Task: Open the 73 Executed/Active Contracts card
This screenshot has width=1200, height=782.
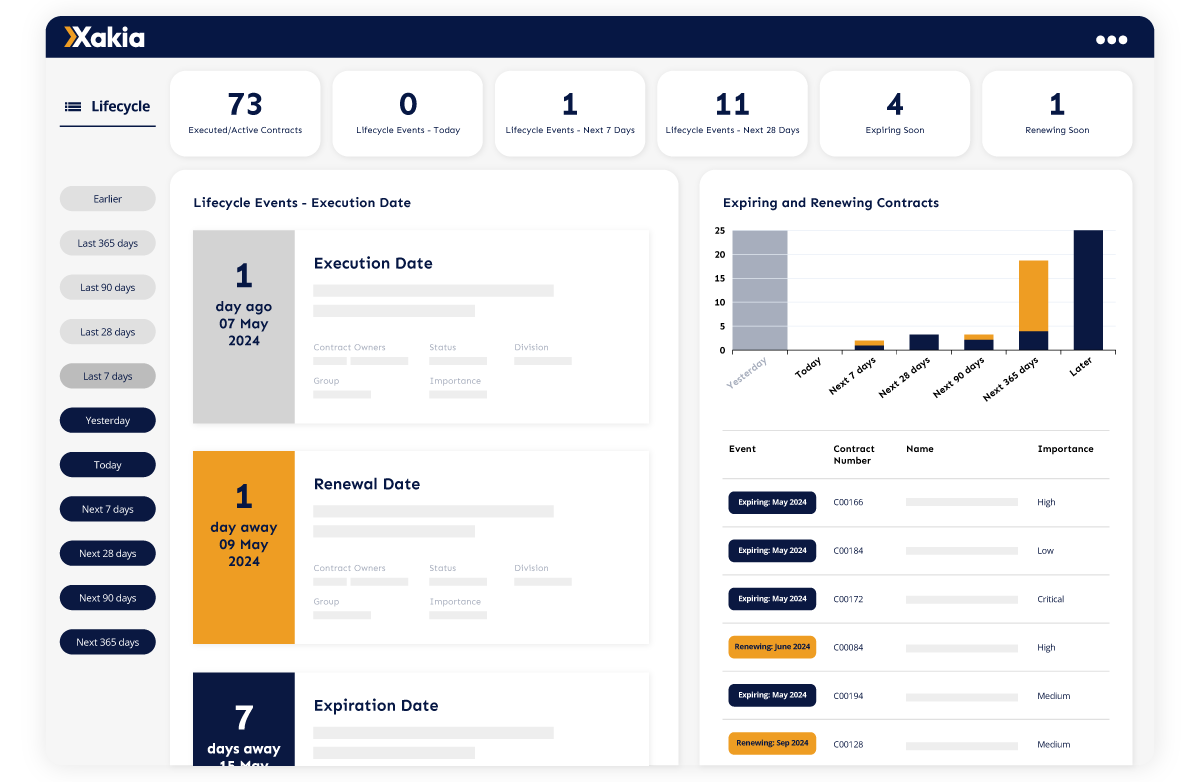Action: (x=245, y=113)
